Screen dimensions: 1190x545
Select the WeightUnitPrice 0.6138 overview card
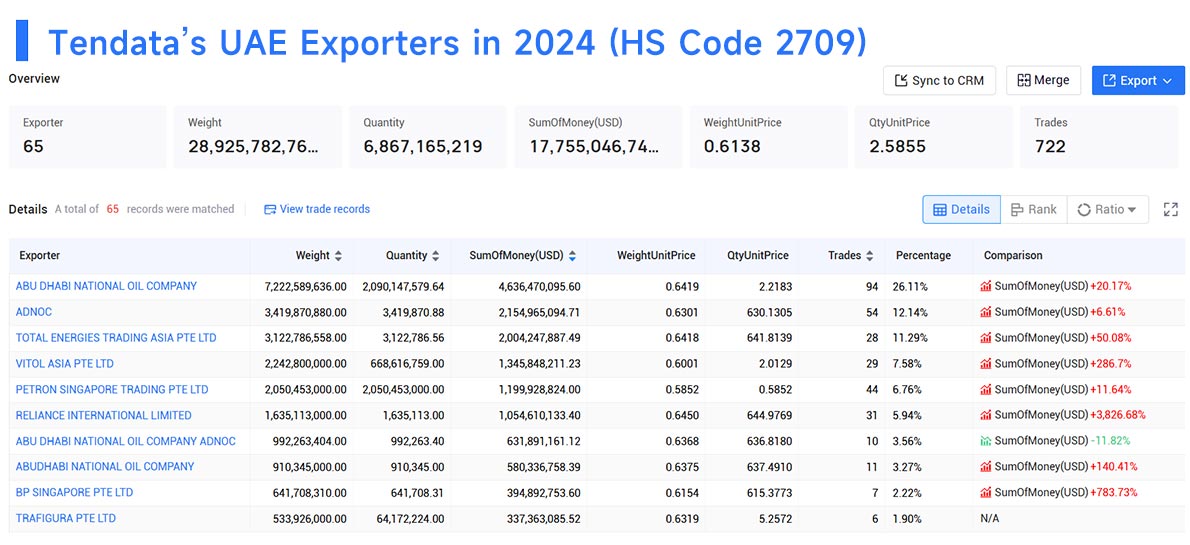(x=767, y=137)
